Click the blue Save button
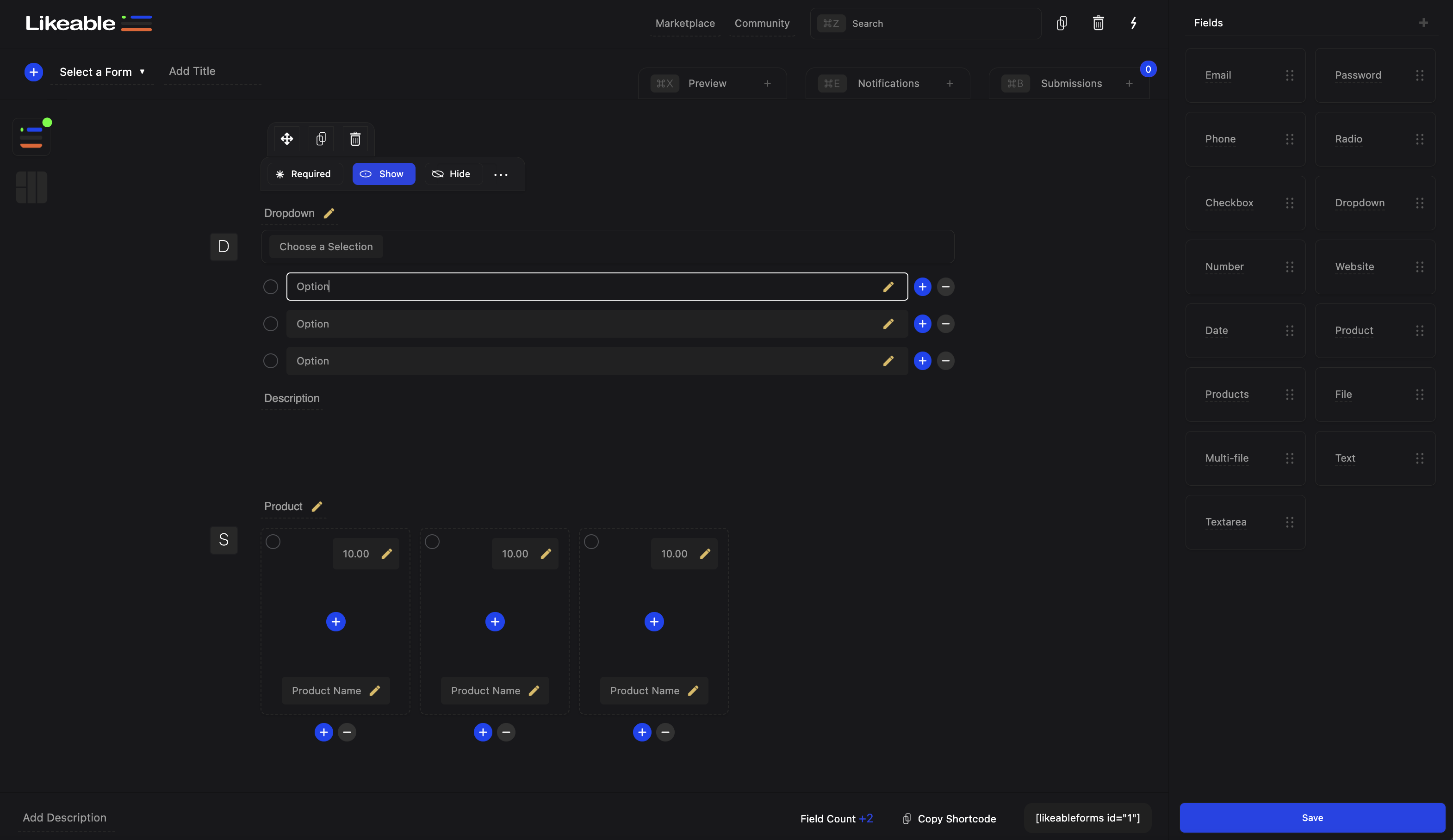 click(x=1312, y=817)
